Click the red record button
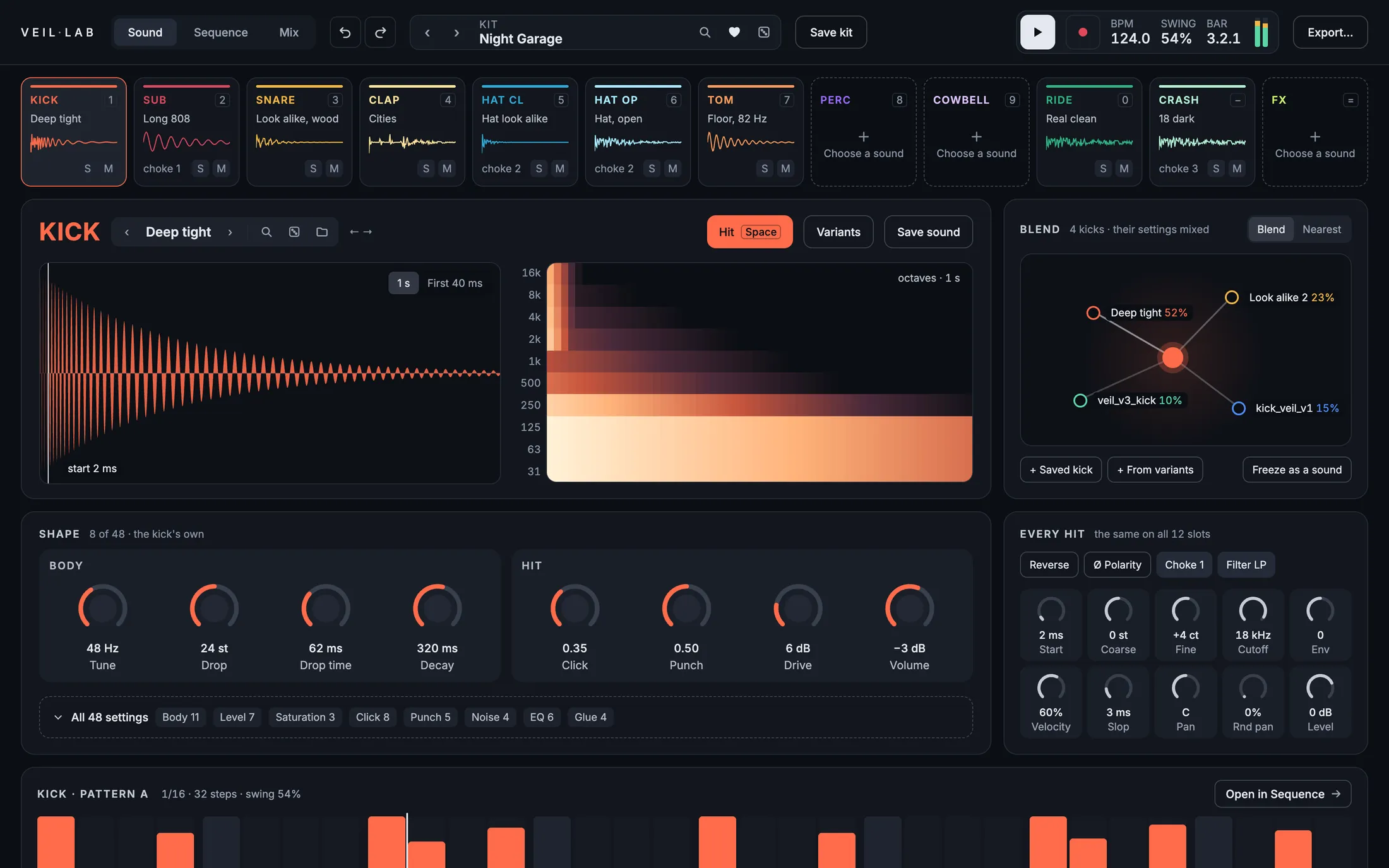 pos(1083,32)
